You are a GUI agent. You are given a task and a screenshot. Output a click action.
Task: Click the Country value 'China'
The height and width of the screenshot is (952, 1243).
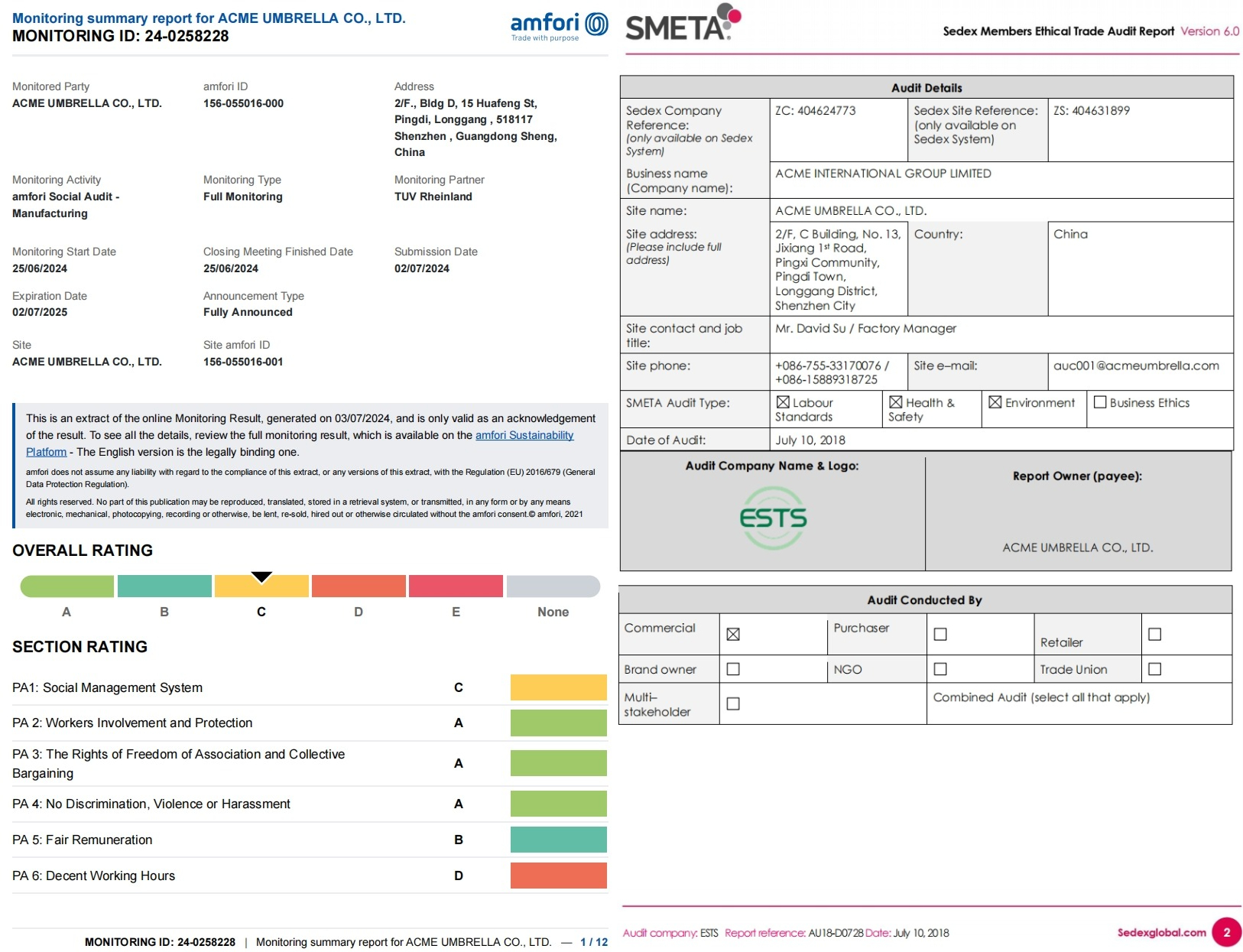click(x=1070, y=234)
